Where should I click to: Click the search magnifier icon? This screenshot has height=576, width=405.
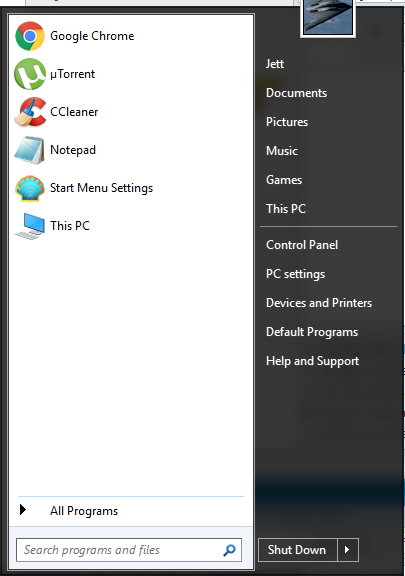(230, 550)
